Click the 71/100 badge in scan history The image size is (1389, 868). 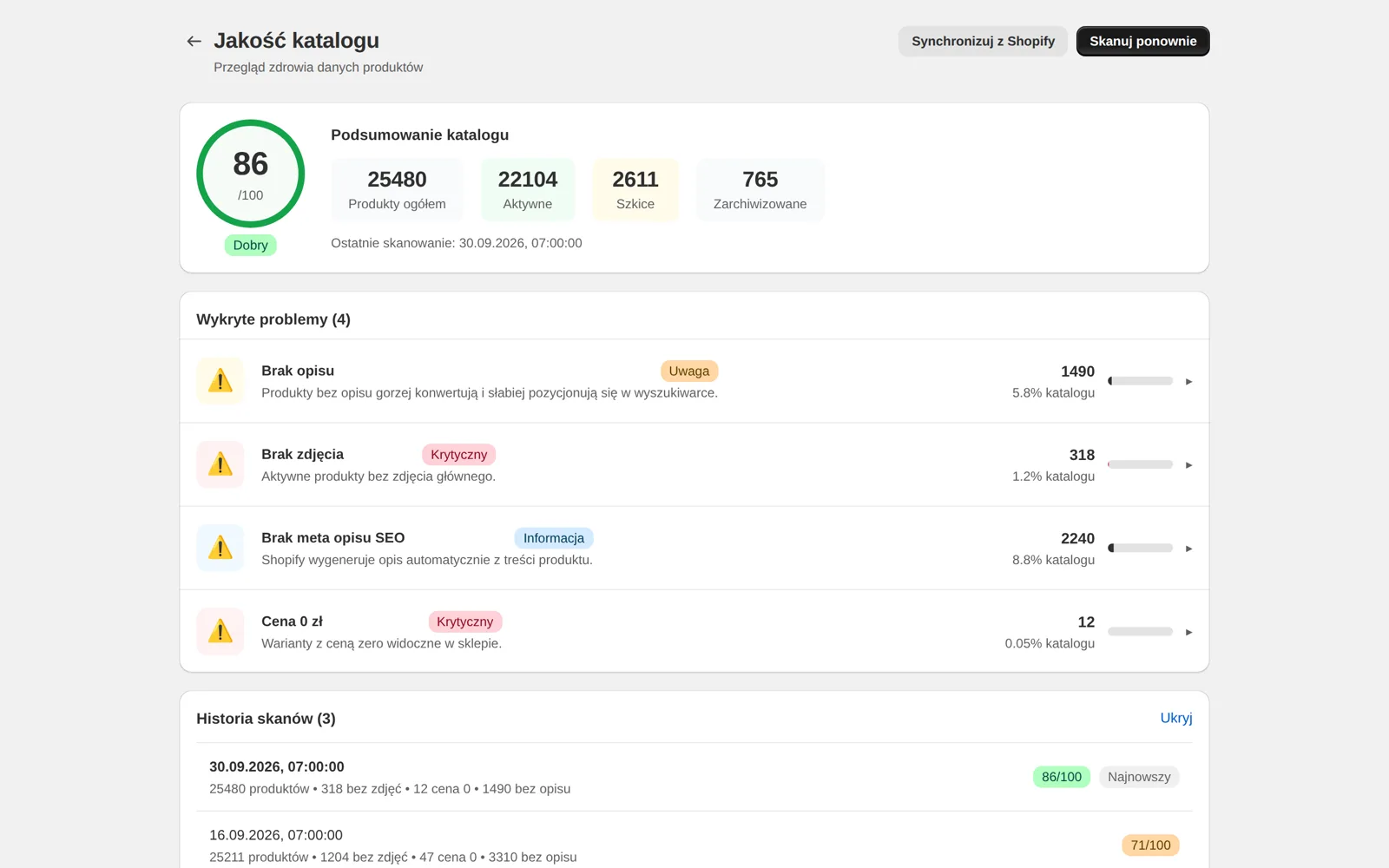[1150, 845]
